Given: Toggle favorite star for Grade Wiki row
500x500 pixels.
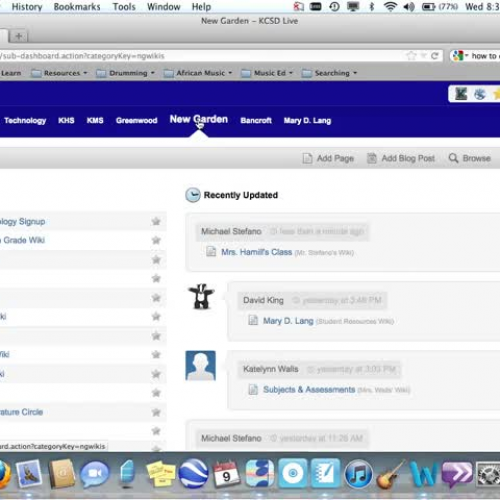Looking at the screenshot, I should point(156,240).
